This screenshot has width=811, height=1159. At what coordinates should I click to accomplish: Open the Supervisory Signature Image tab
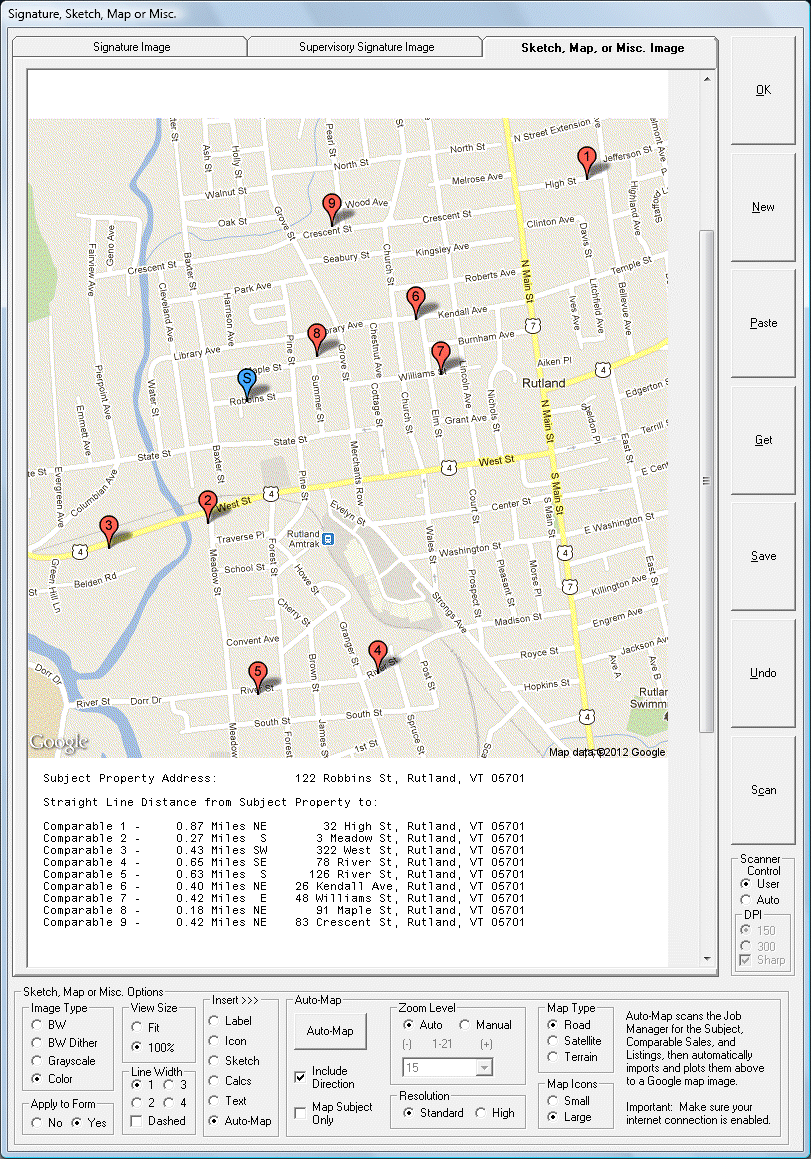pos(366,47)
